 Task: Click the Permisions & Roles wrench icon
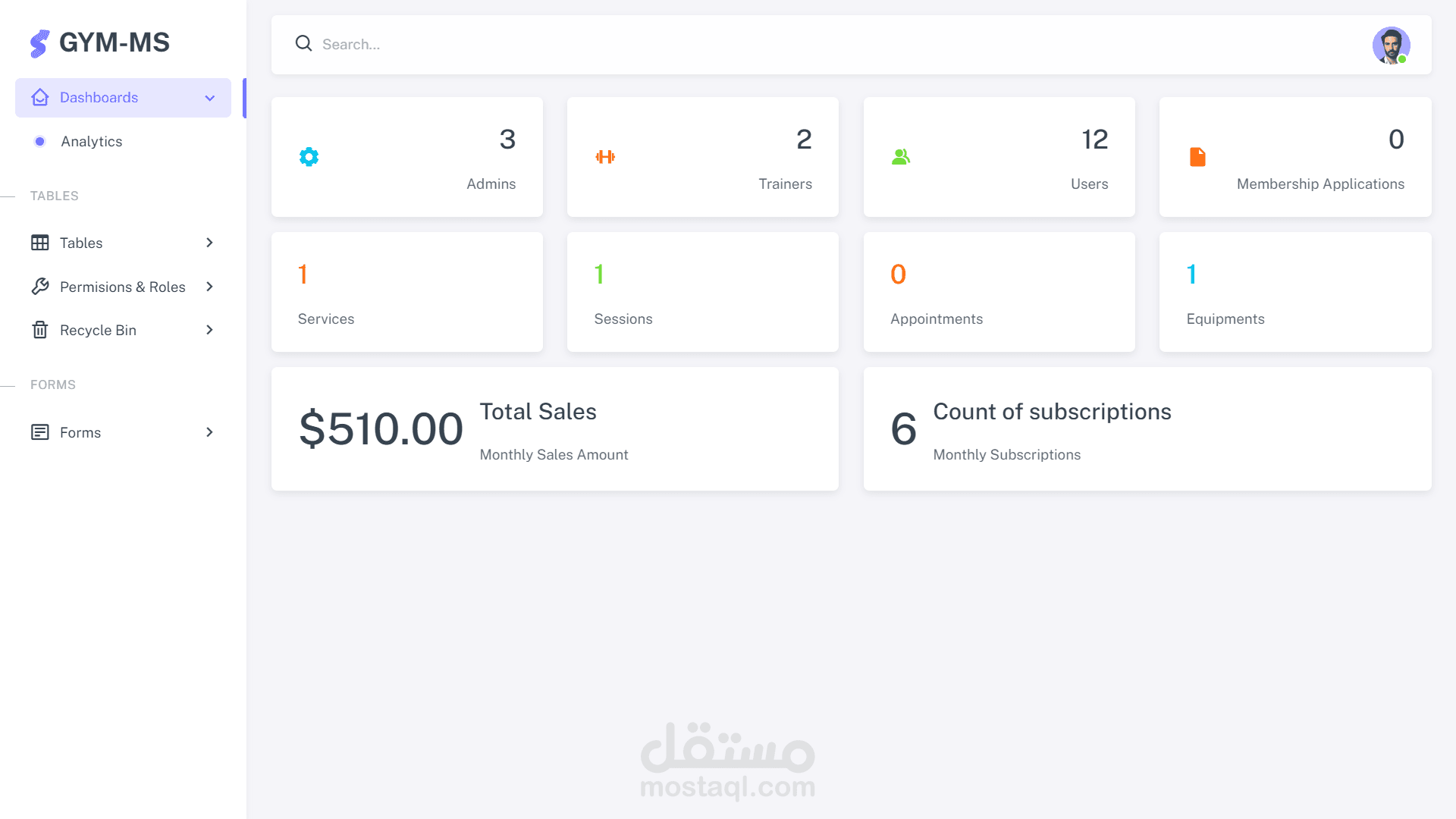[x=40, y=287]
